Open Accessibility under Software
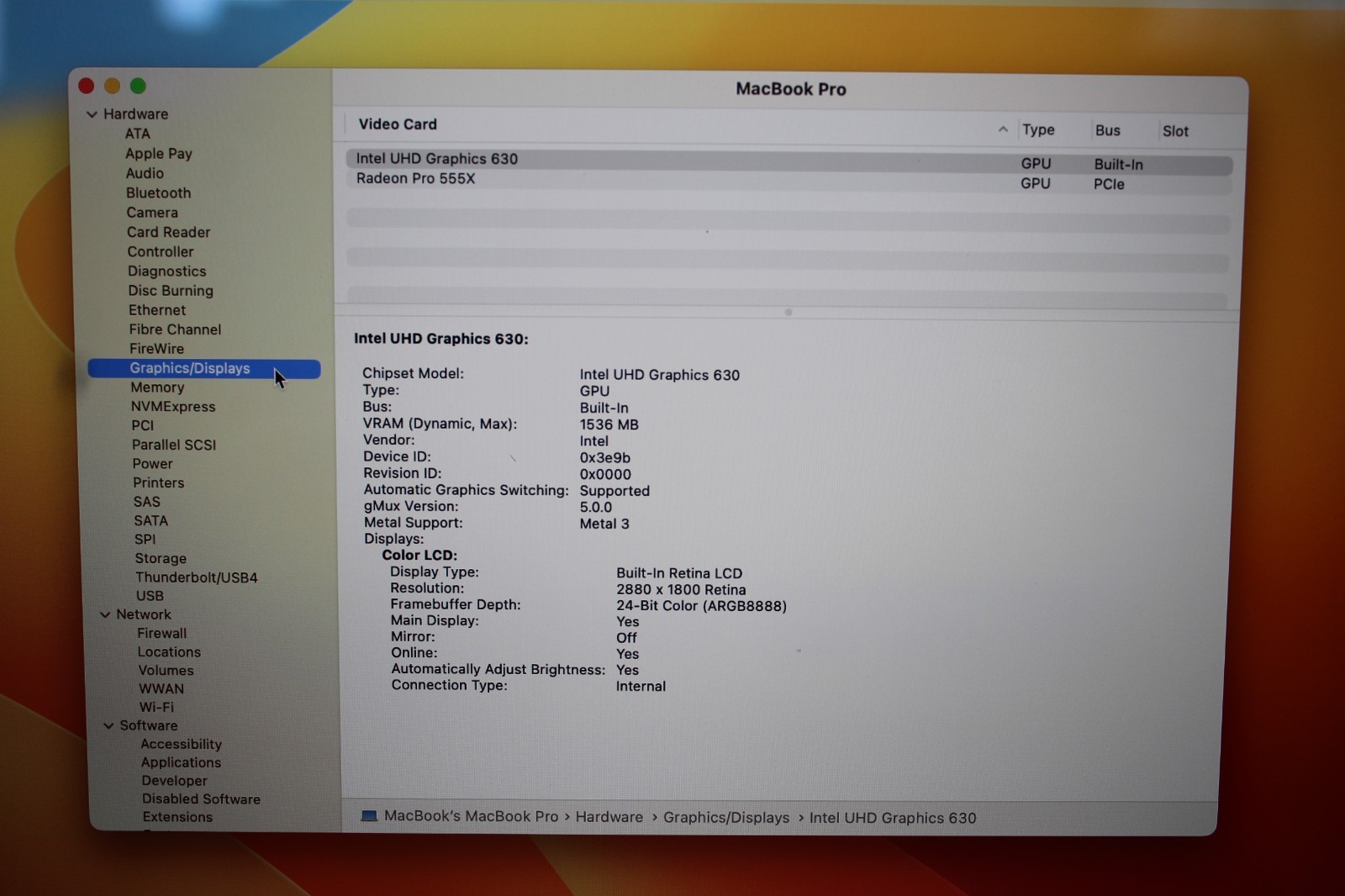The width and height of the screenshot is (1345, 896). pos(181,744)
